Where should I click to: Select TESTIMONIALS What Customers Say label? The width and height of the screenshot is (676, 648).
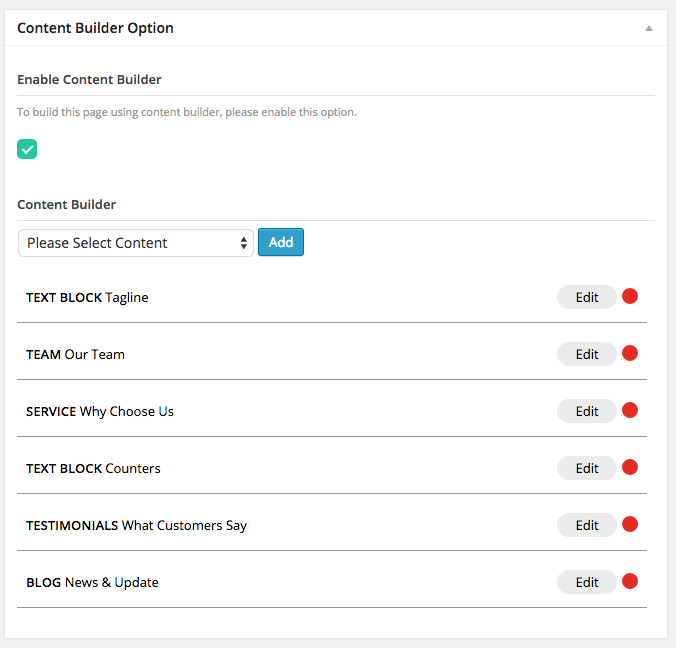click(137, 526)
